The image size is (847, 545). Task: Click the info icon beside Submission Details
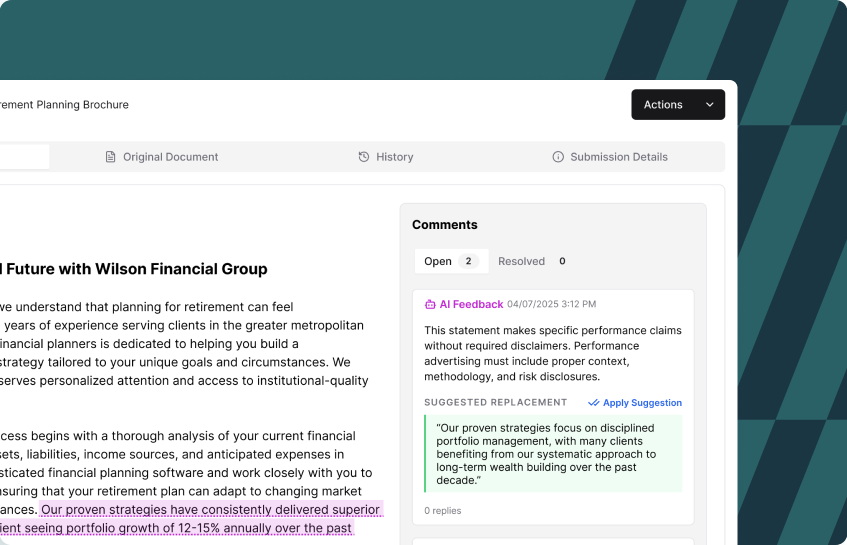click(558, 157)
